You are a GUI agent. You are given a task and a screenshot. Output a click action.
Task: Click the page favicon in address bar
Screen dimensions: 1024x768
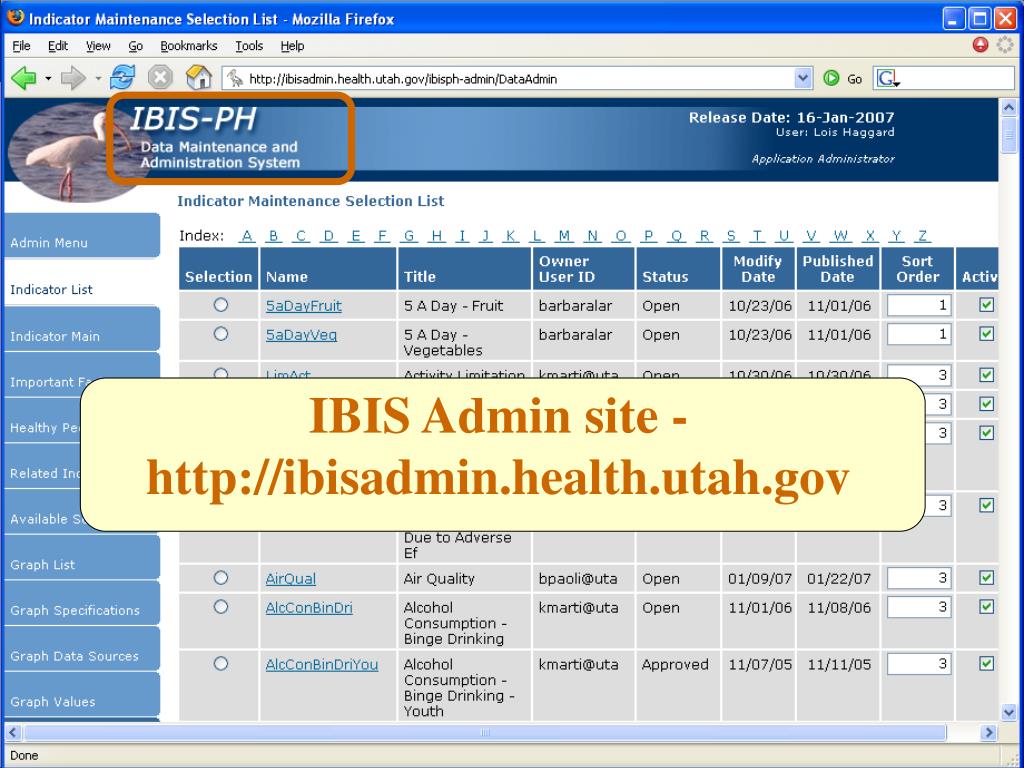(x=234, y=79)
